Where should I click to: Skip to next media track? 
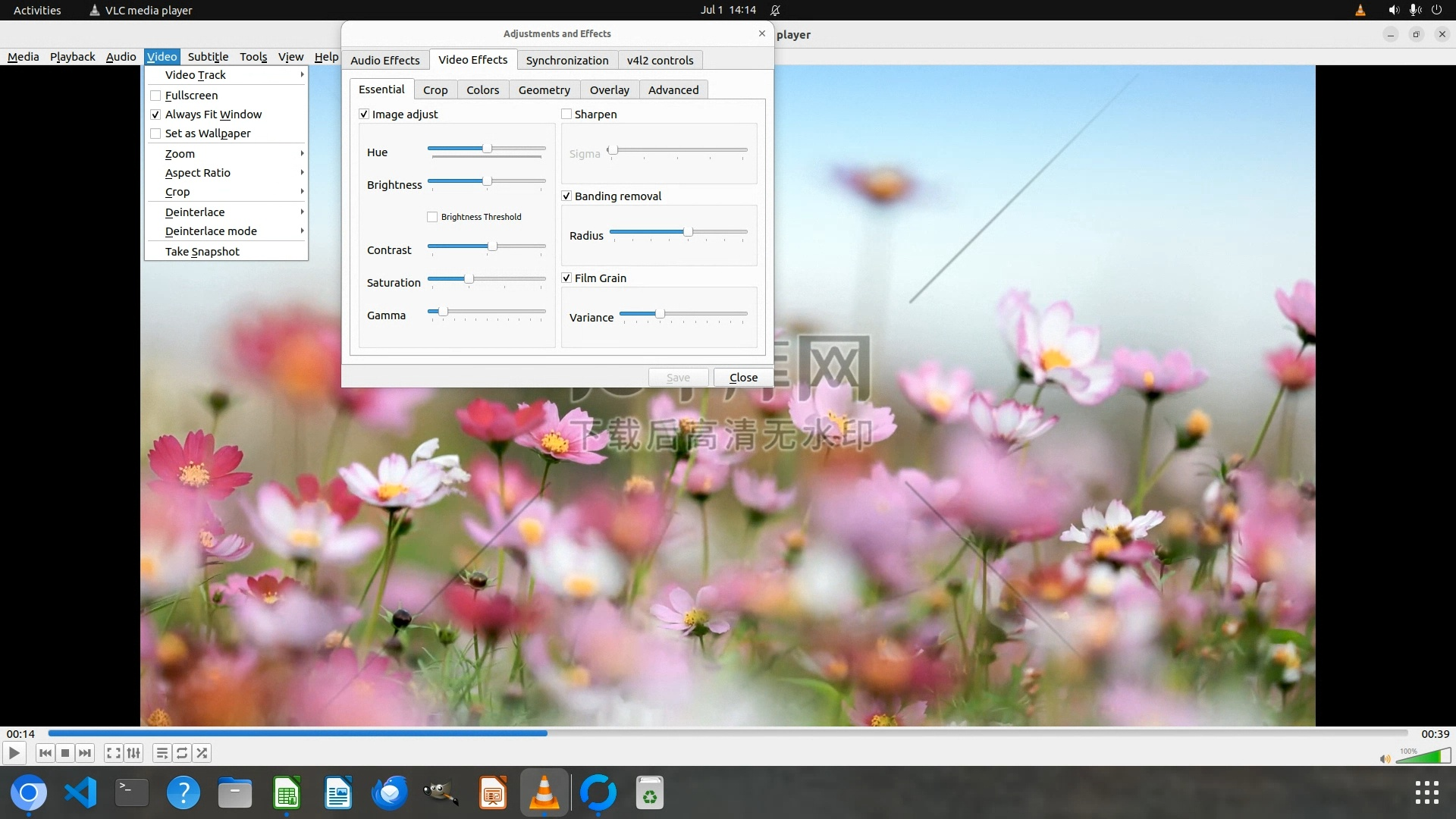(x=85, y=753)
